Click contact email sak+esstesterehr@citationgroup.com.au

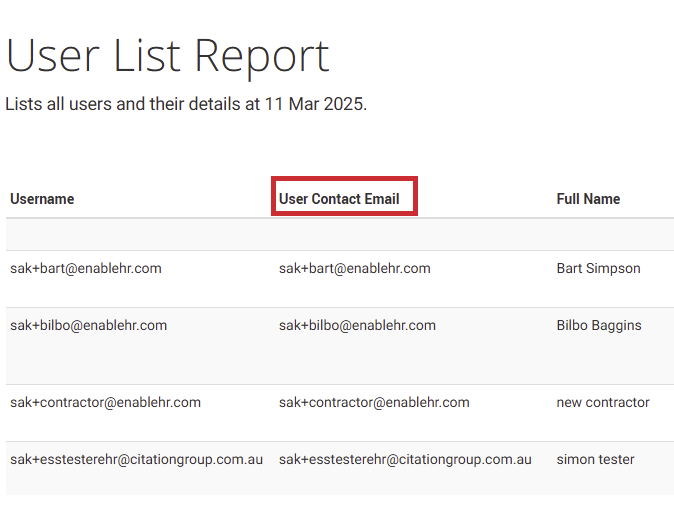point(405,460)
